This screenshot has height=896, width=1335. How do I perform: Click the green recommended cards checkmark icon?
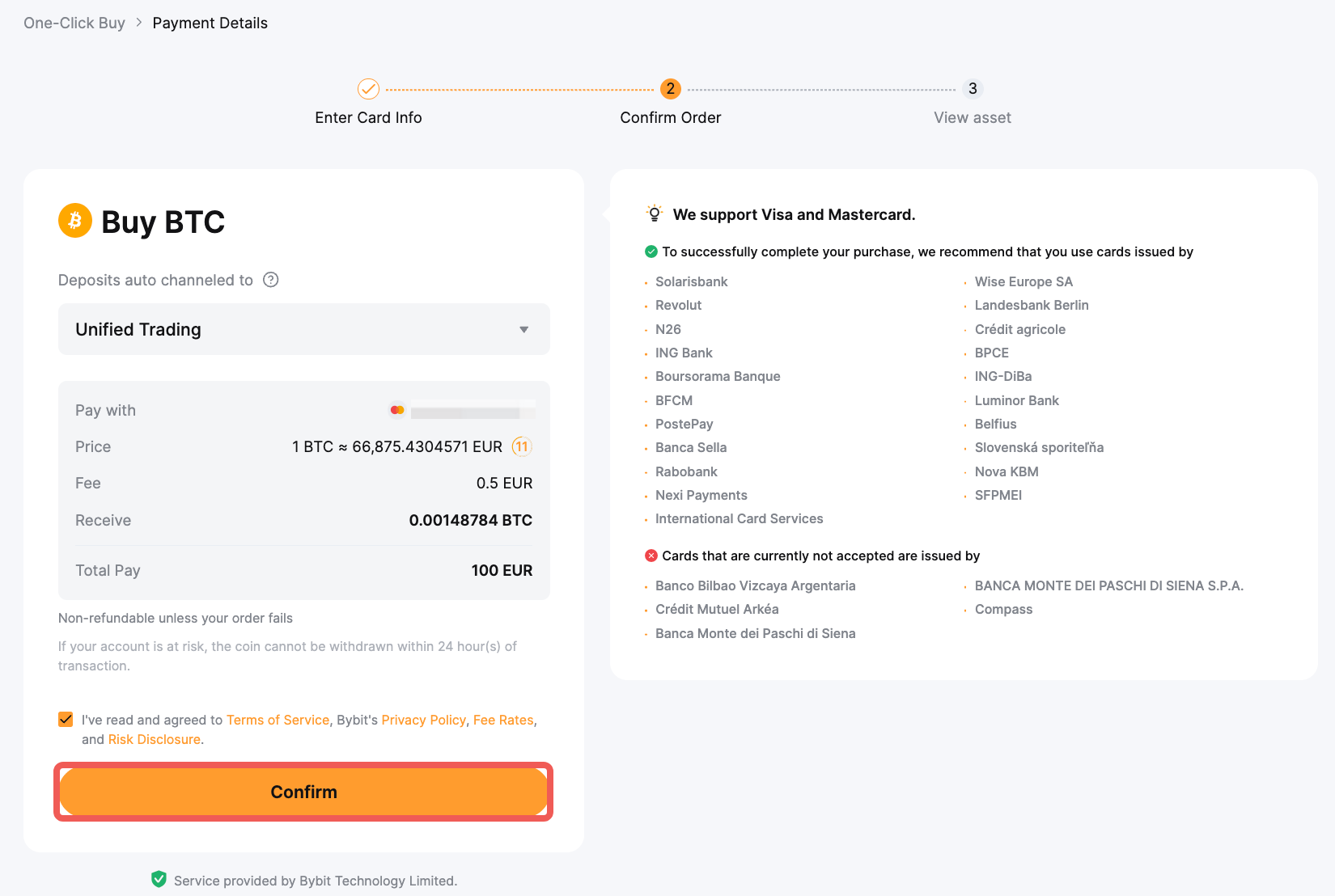click(651, 251)
